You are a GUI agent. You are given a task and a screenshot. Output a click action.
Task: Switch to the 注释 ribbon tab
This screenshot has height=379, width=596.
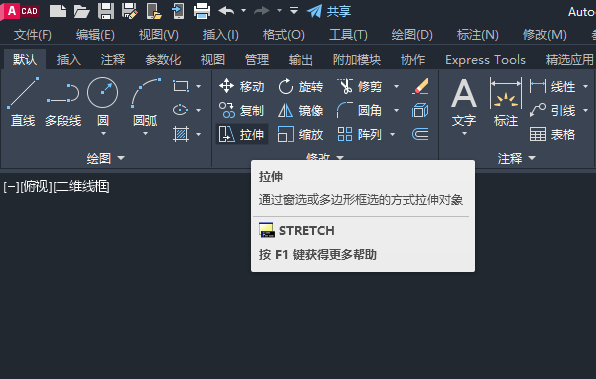point(113,60)
